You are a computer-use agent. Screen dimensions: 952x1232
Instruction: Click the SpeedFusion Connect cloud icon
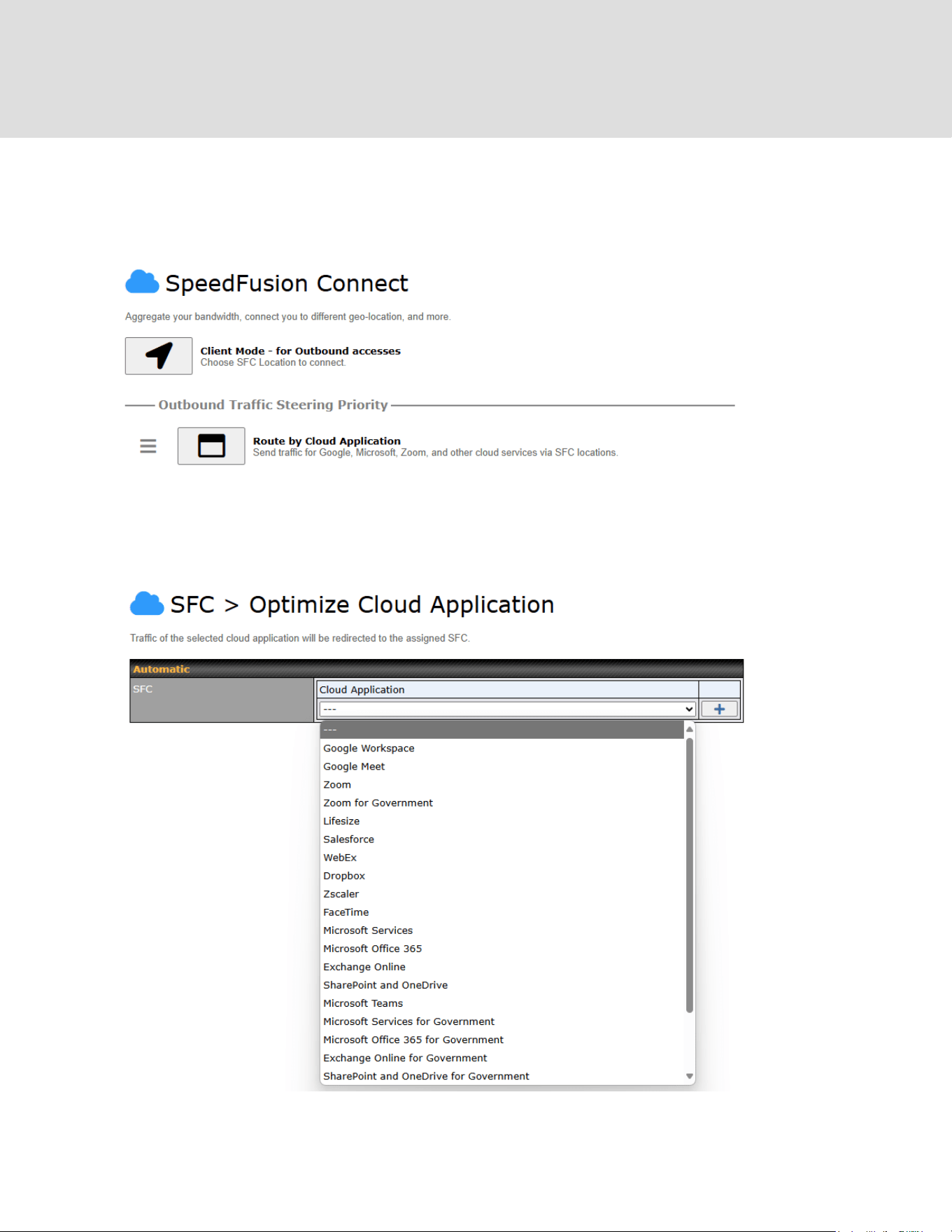142,282
